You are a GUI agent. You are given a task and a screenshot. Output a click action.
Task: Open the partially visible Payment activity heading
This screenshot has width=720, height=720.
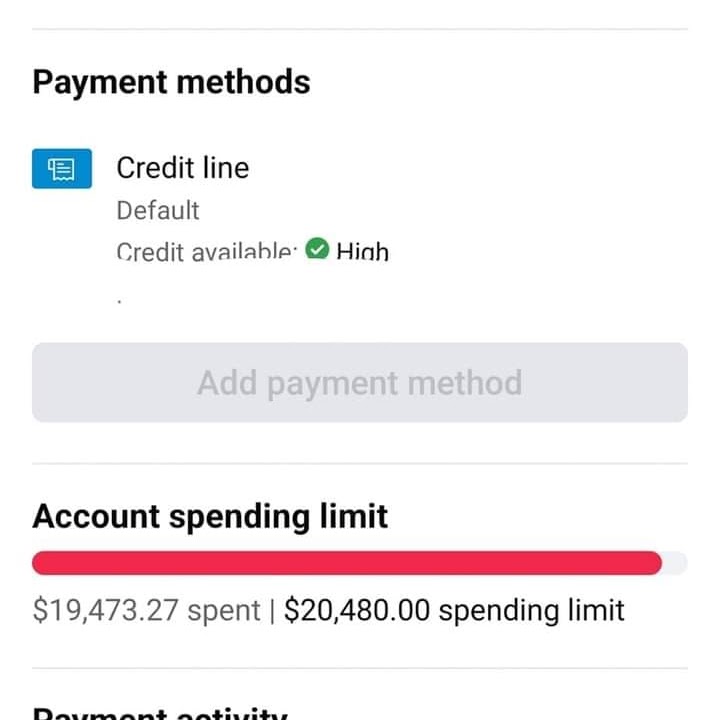coord(160,712)
